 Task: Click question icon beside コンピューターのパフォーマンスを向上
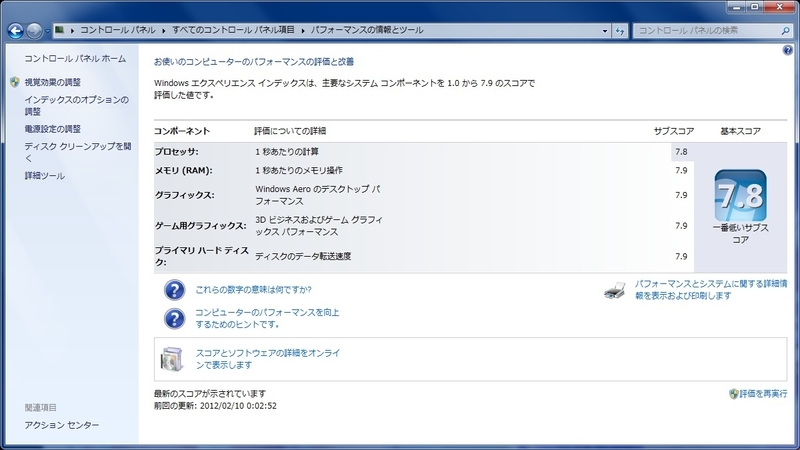point(174,318)
